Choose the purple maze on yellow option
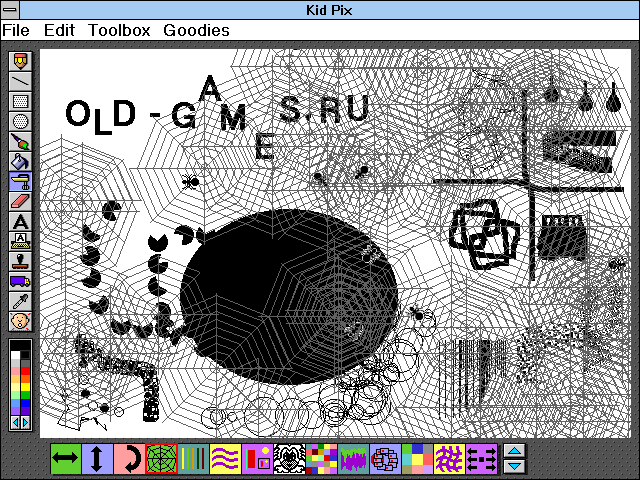This screenshot has height=480, width=640. (x=449, y=459)
